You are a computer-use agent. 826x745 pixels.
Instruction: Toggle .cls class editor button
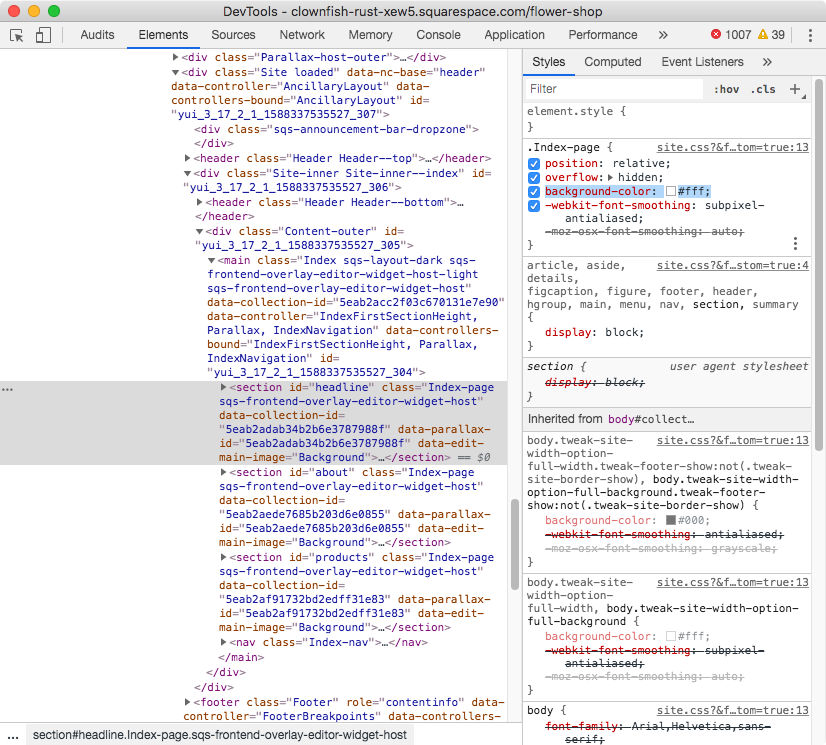tap(763, 90)
